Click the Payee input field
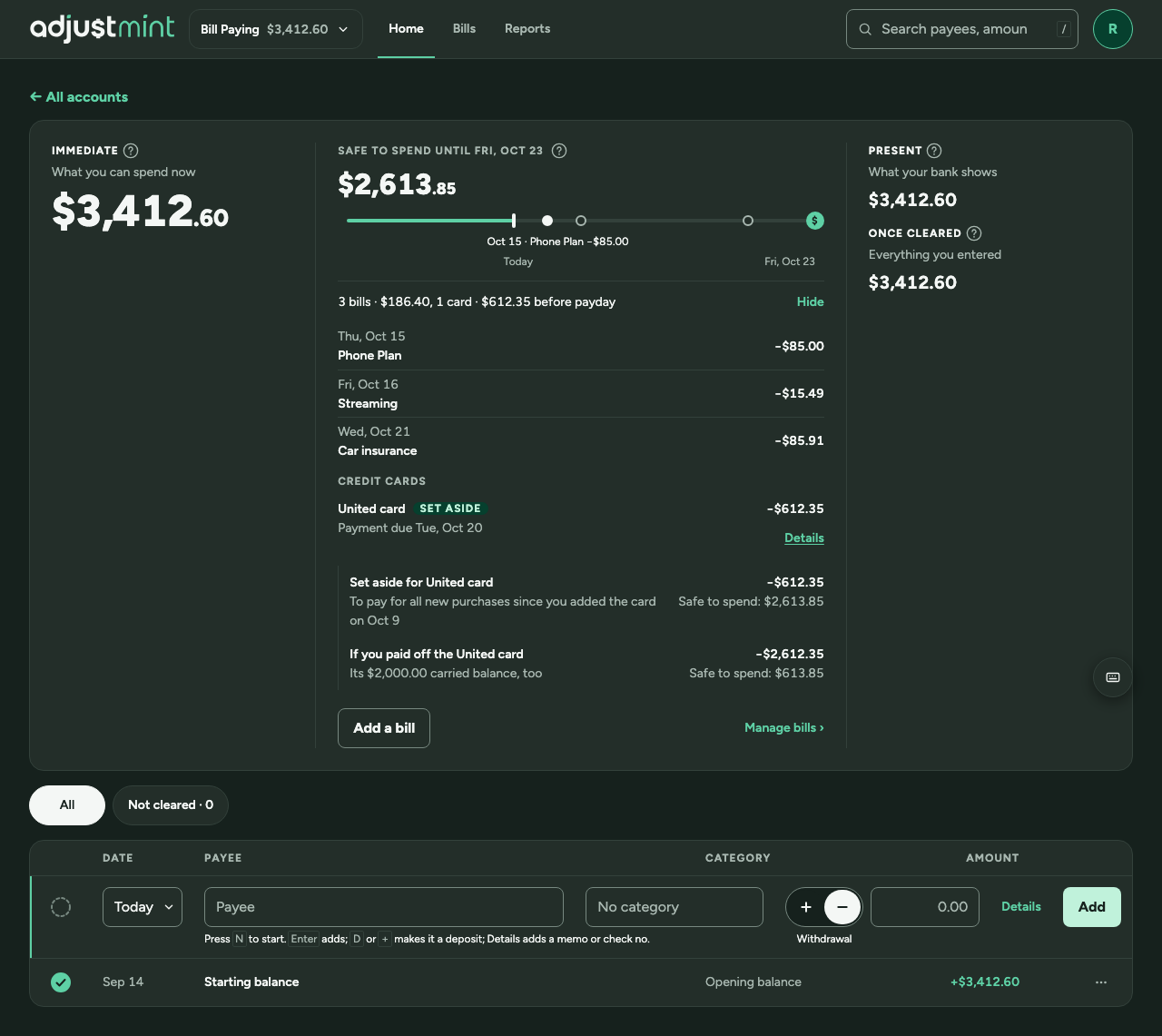Screen dimensions: 1162x1036 [384, 907]
